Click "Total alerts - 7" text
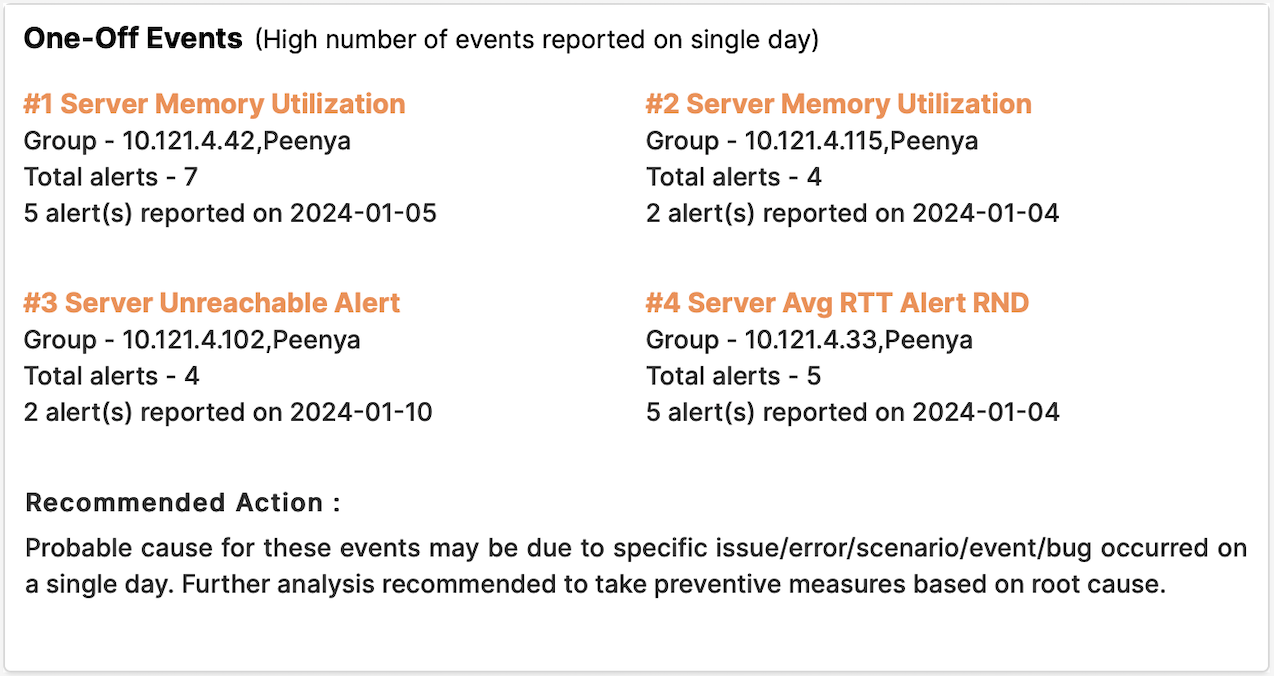 111,177
